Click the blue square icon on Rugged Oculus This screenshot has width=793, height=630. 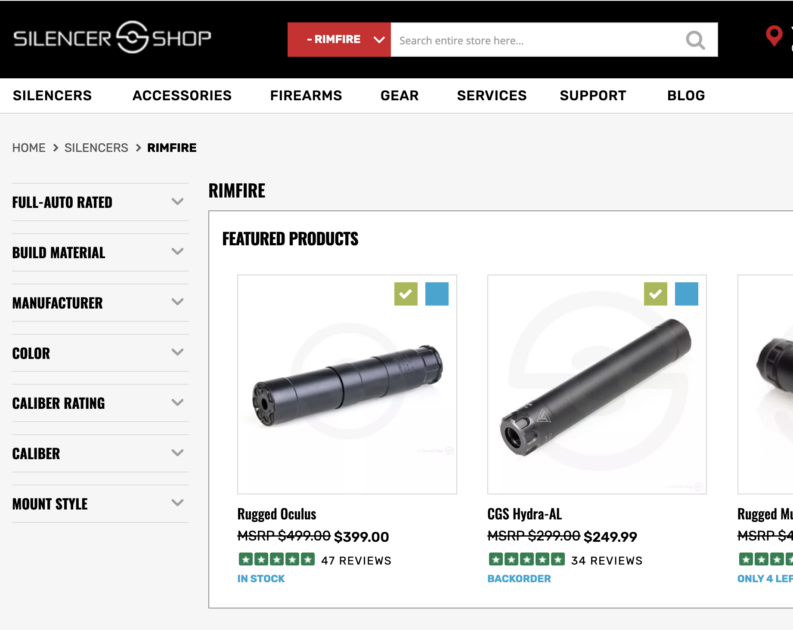click(437, 294)
